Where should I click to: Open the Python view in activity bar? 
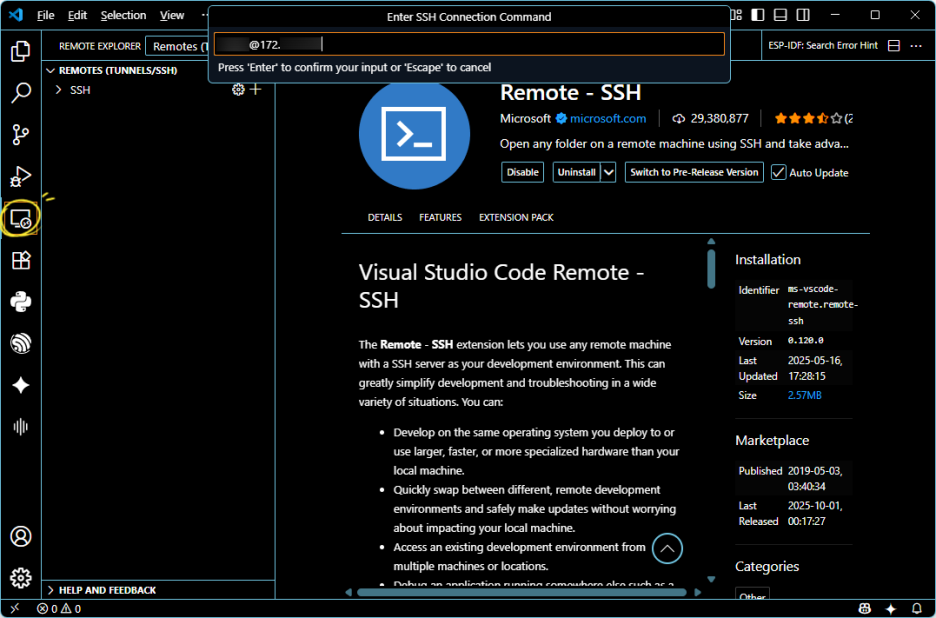[21, 302]
